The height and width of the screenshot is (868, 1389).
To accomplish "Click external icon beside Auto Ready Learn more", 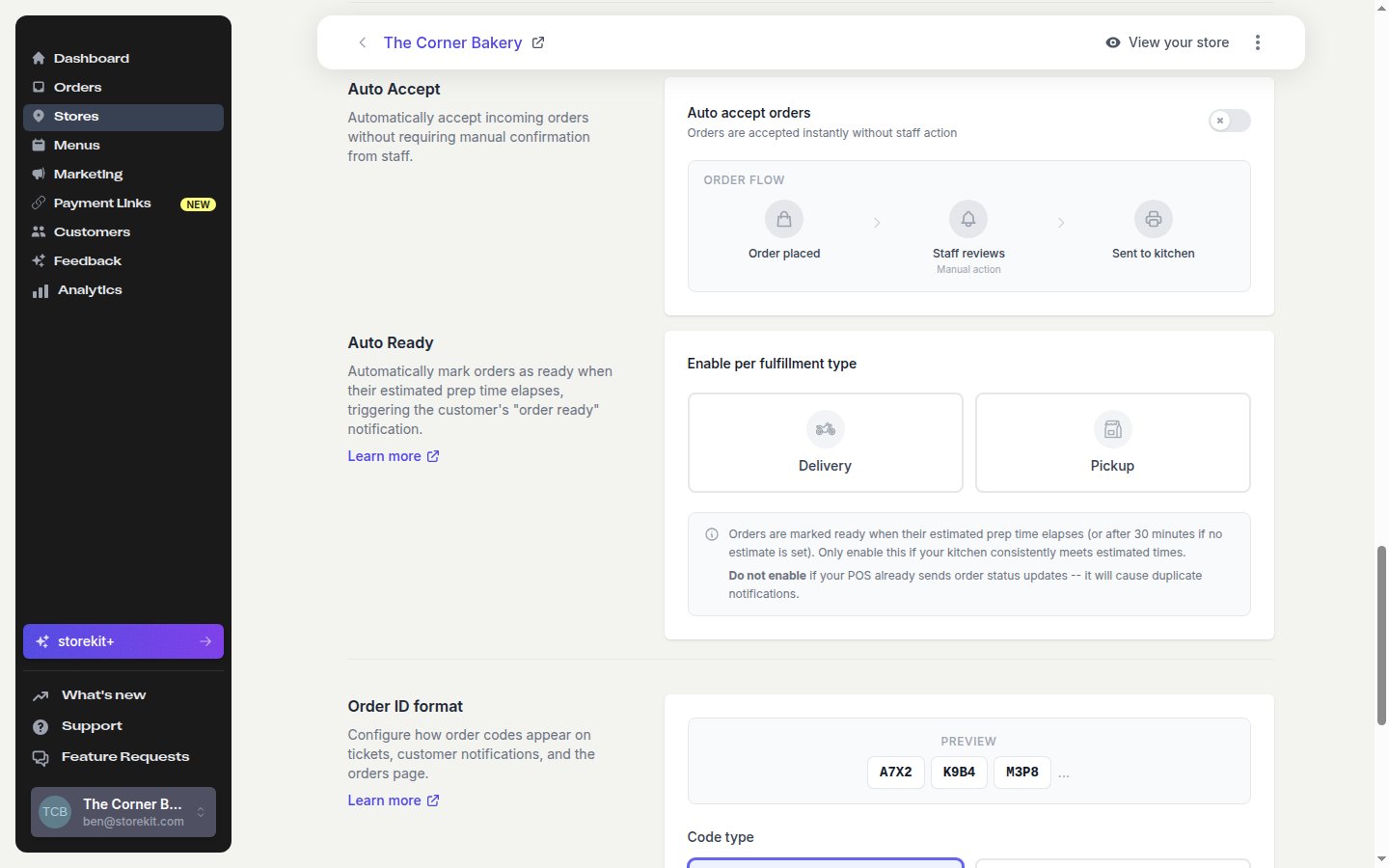I will click(x=433, y=456).
